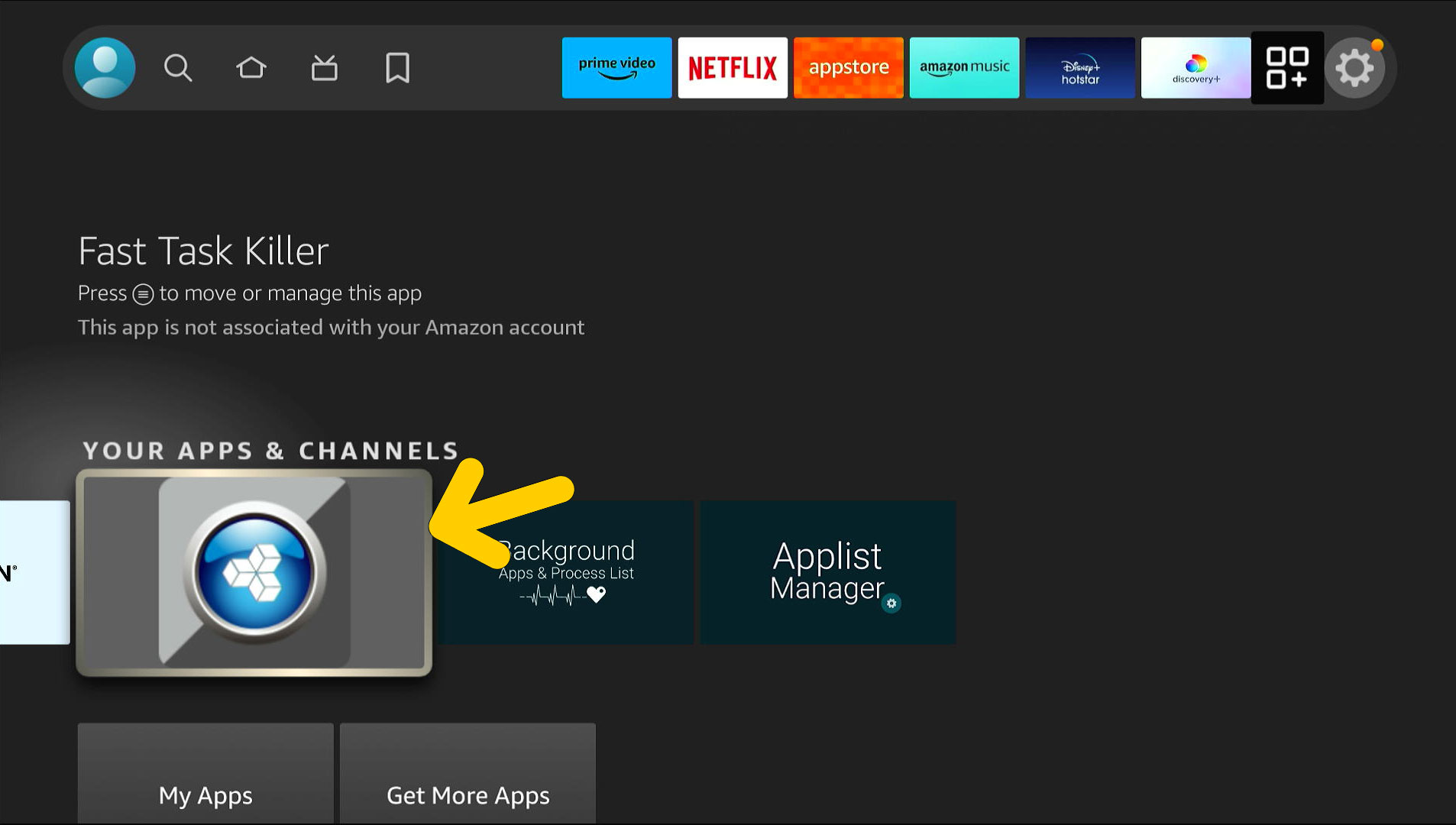Screen dimensions: 1456x825
Task: Launch the Disney+ Hotstar tile
Action: 1080,68
